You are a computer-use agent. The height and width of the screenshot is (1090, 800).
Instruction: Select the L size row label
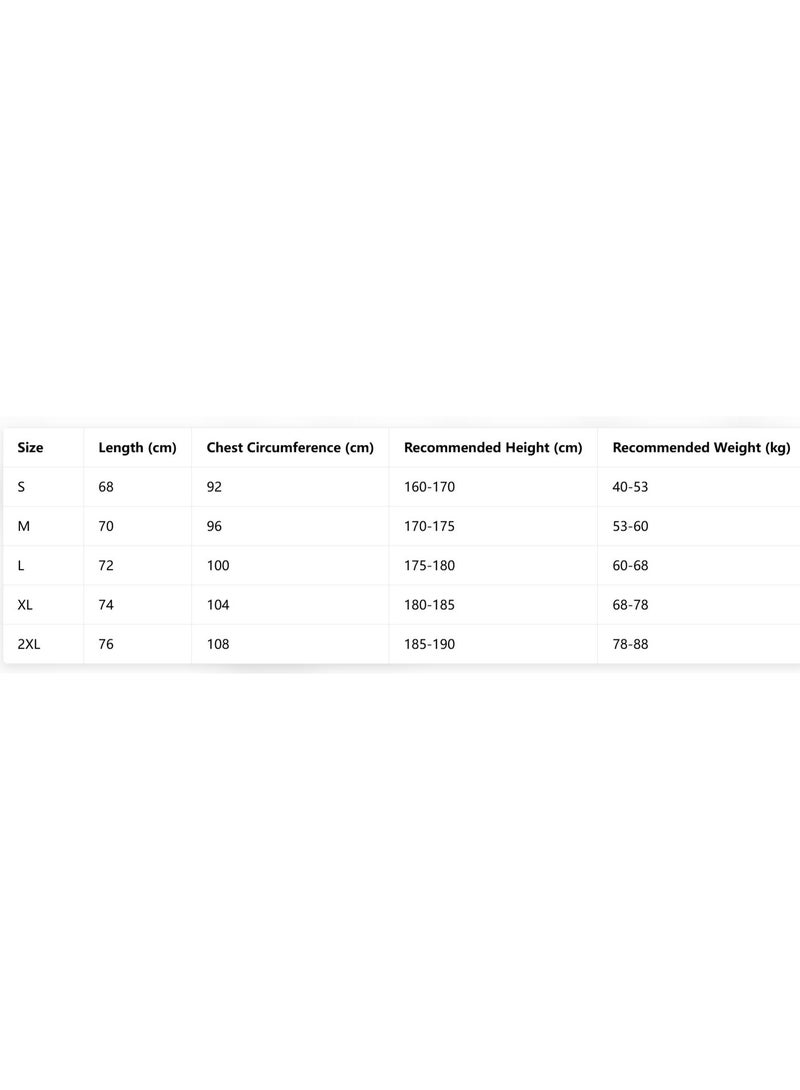[21, 566]
